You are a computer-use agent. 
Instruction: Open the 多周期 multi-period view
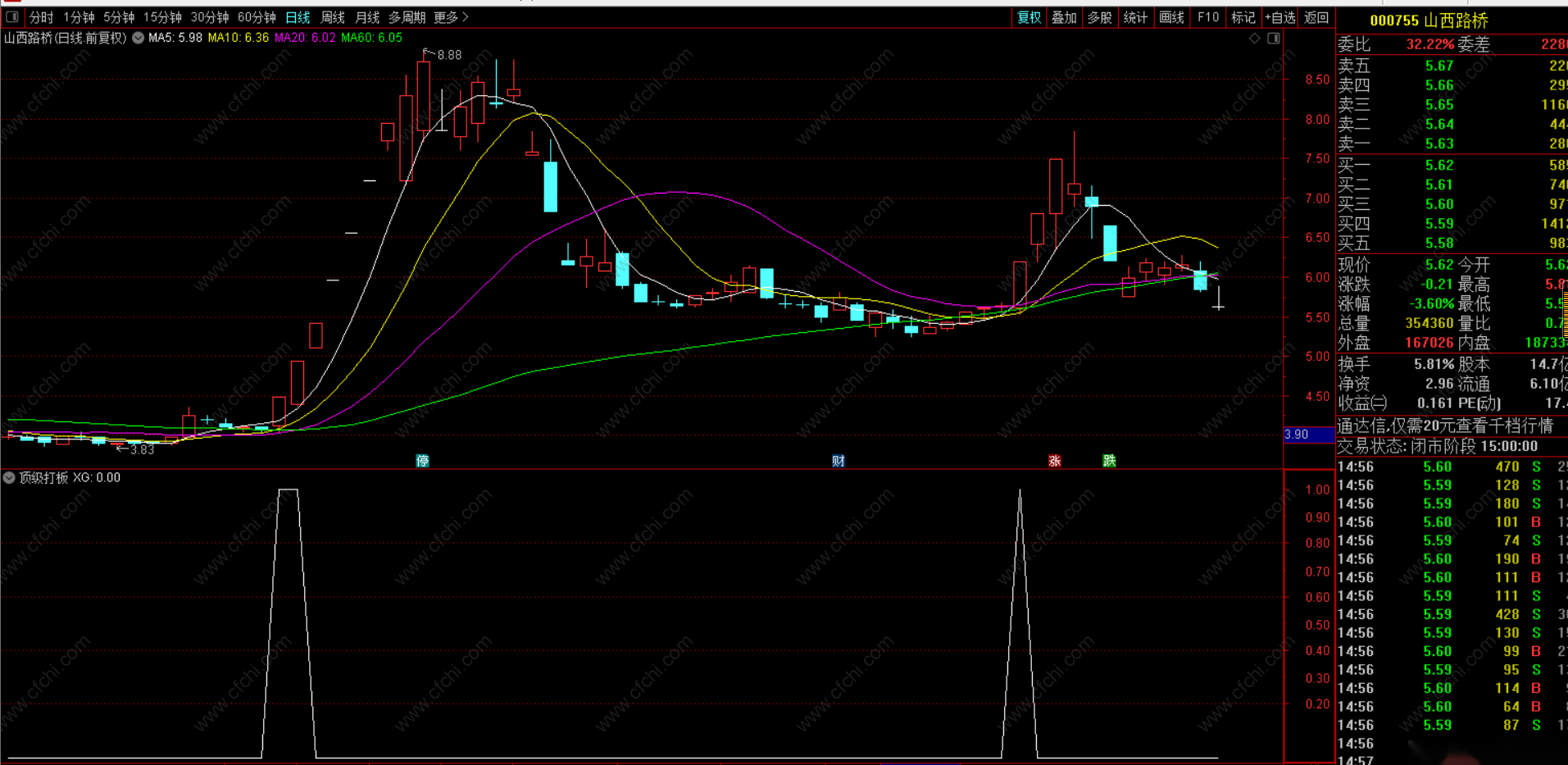tap(407, 17)
